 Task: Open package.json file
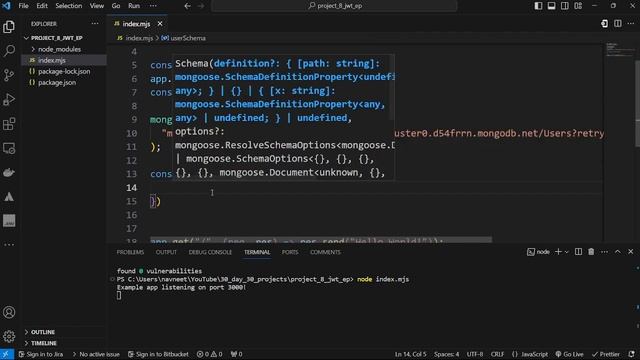pyautogui.click(x=57, y=82)
